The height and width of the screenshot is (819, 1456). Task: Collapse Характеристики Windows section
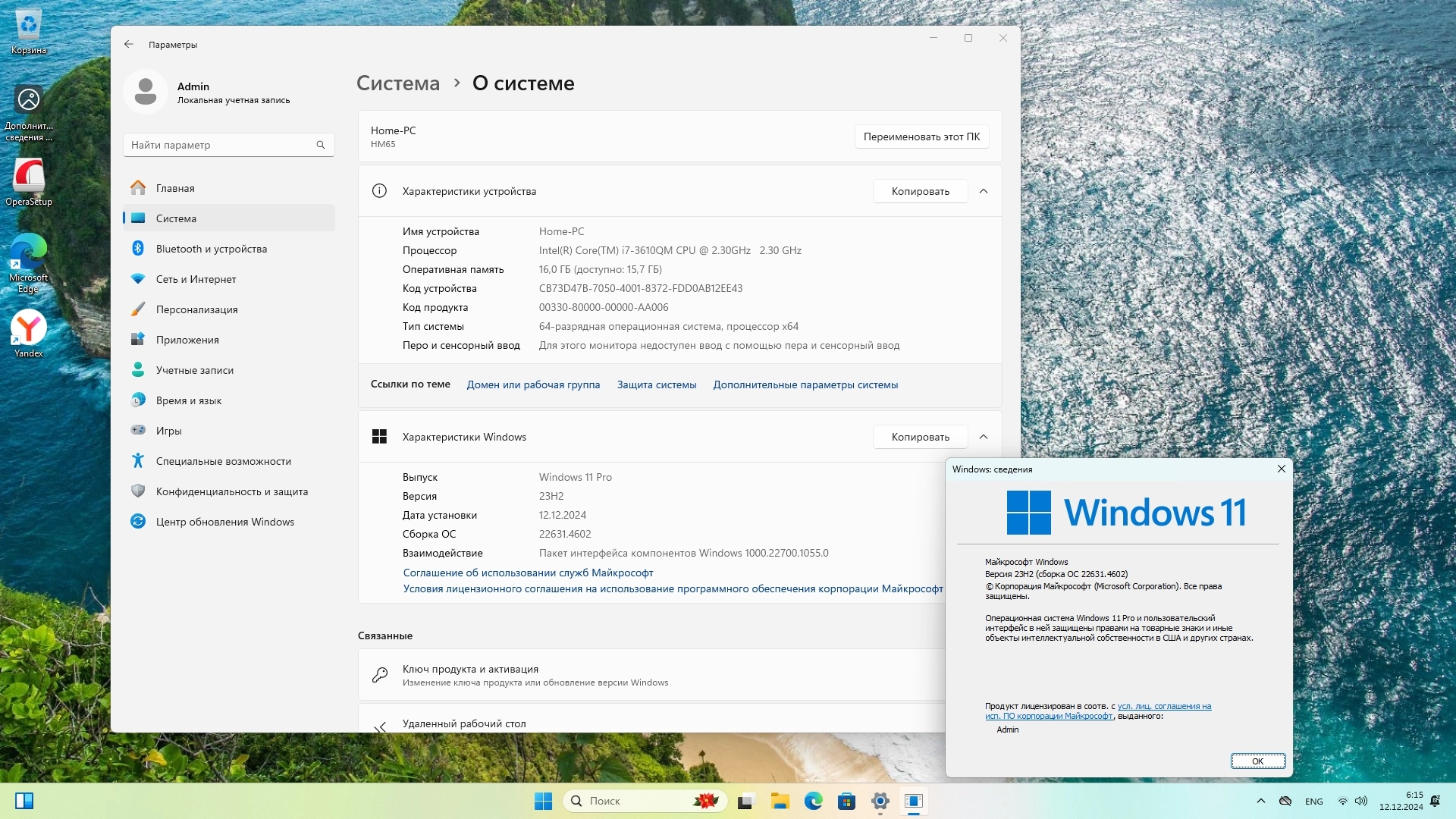984,437
